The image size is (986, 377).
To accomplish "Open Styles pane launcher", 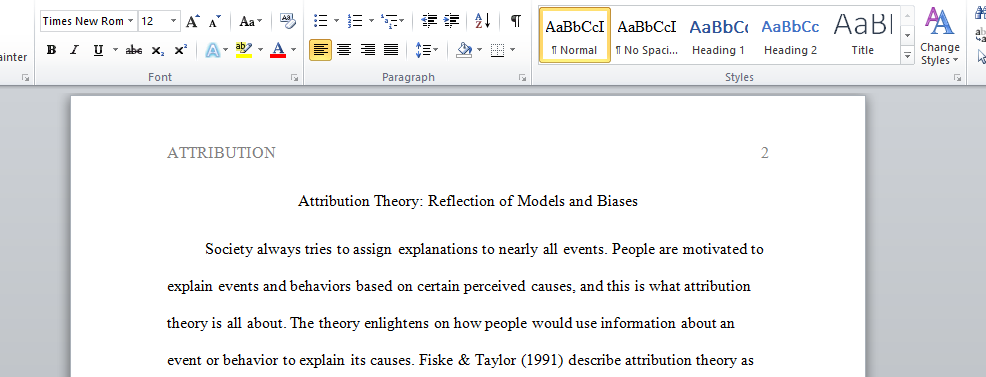I will 957,78.
